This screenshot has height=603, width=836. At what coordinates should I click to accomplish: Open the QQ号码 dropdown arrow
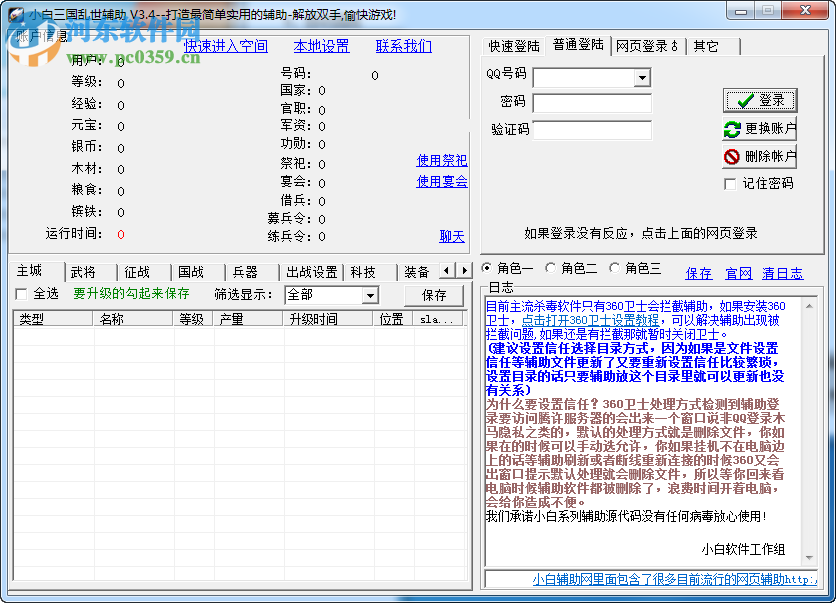(x=642, y=78)
